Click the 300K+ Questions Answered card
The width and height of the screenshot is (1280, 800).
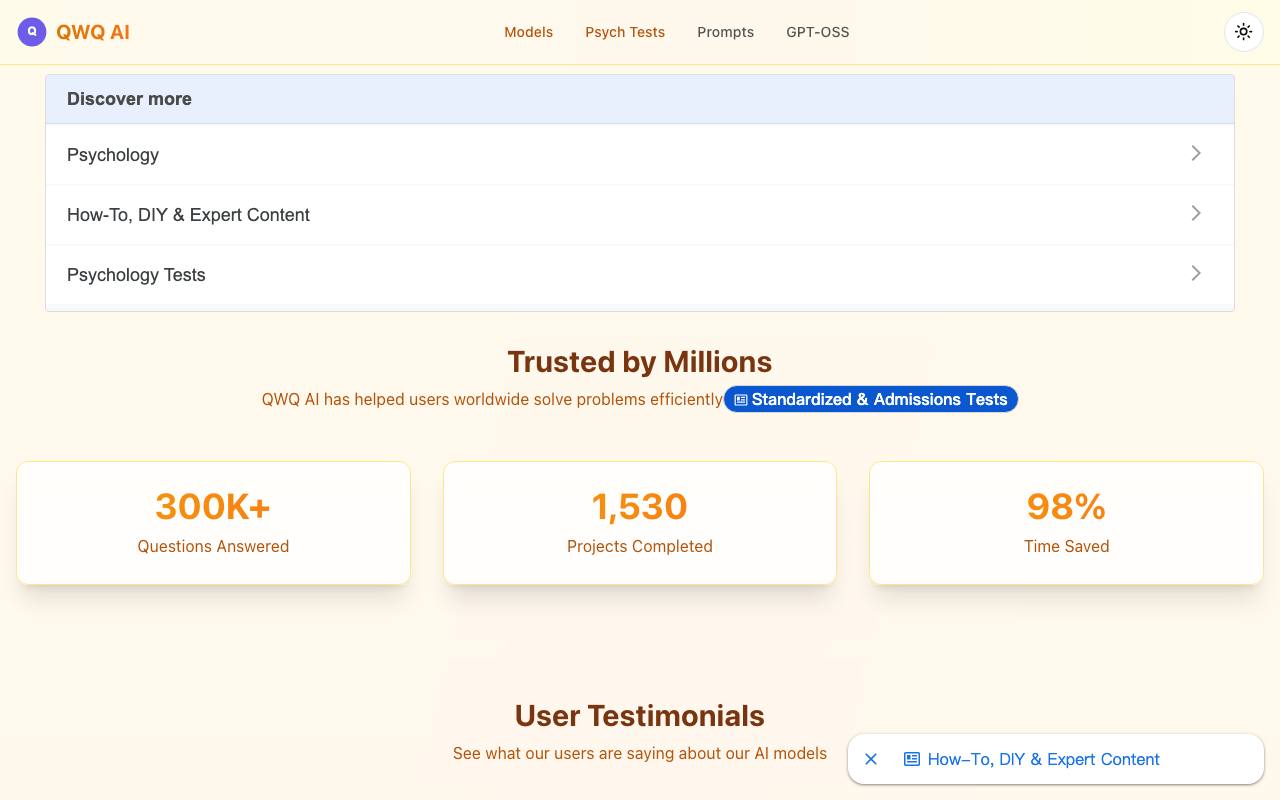(213, 523)
